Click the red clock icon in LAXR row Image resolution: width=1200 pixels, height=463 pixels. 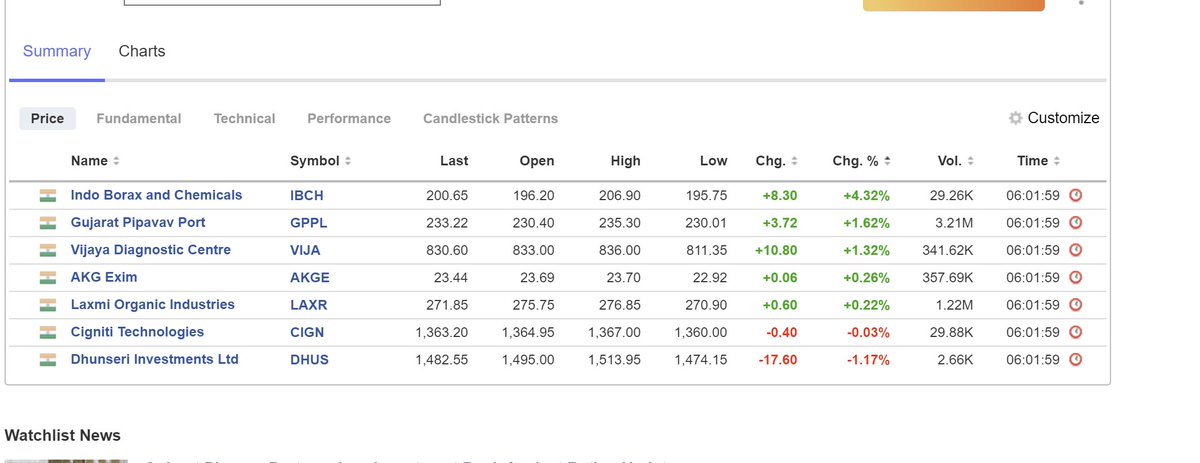click(1076, 305)
